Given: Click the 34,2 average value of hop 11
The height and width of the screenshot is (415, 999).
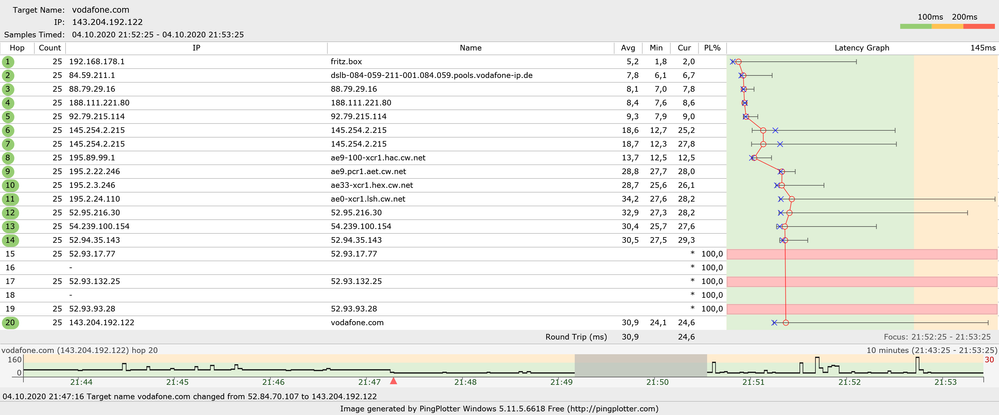Looking at the screenshot, I should 629,199.
